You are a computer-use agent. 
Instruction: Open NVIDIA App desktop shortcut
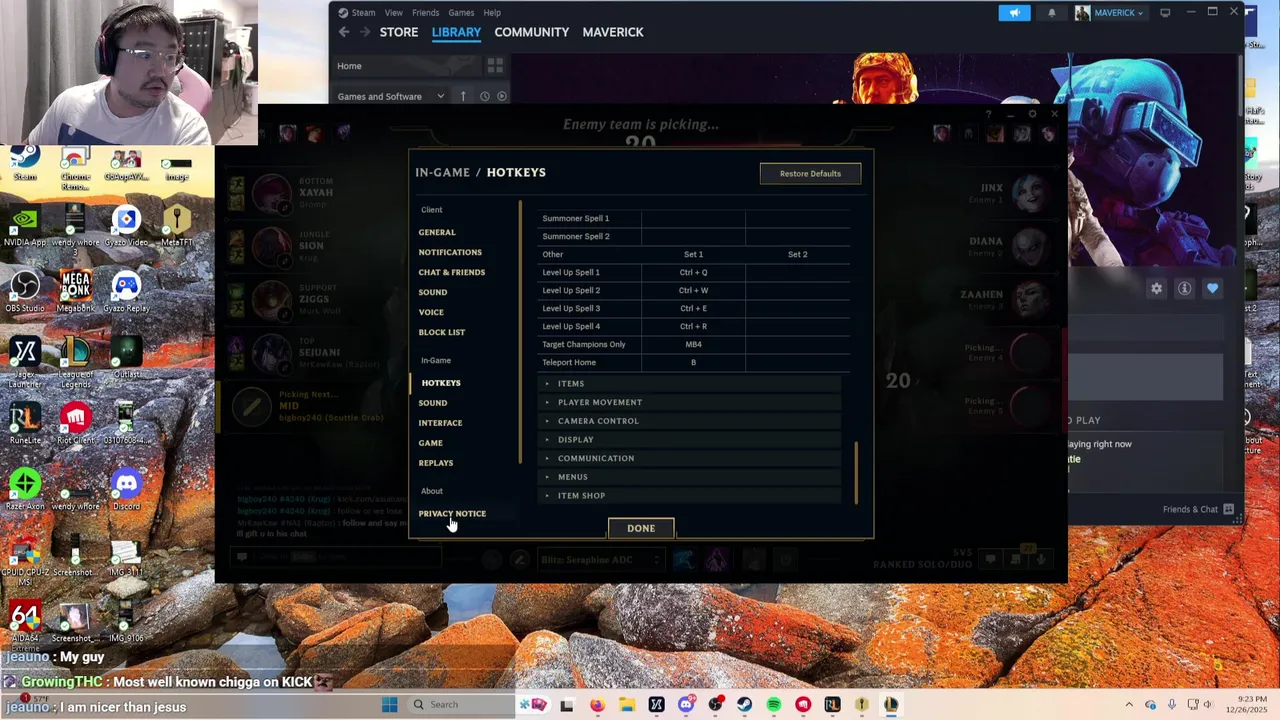click(25, 228)
